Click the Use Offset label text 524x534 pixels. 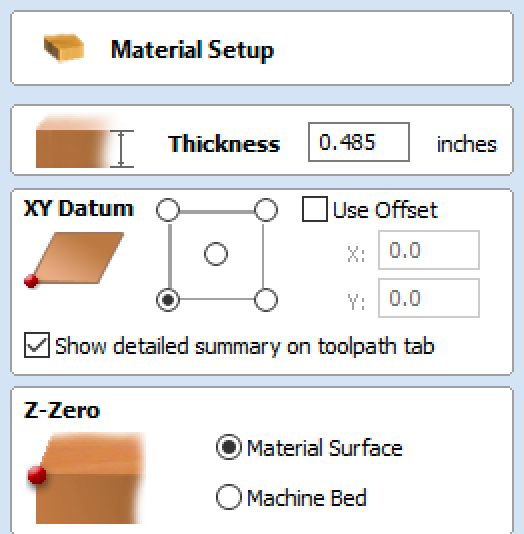pyautogui.click(x=385, y=210)
